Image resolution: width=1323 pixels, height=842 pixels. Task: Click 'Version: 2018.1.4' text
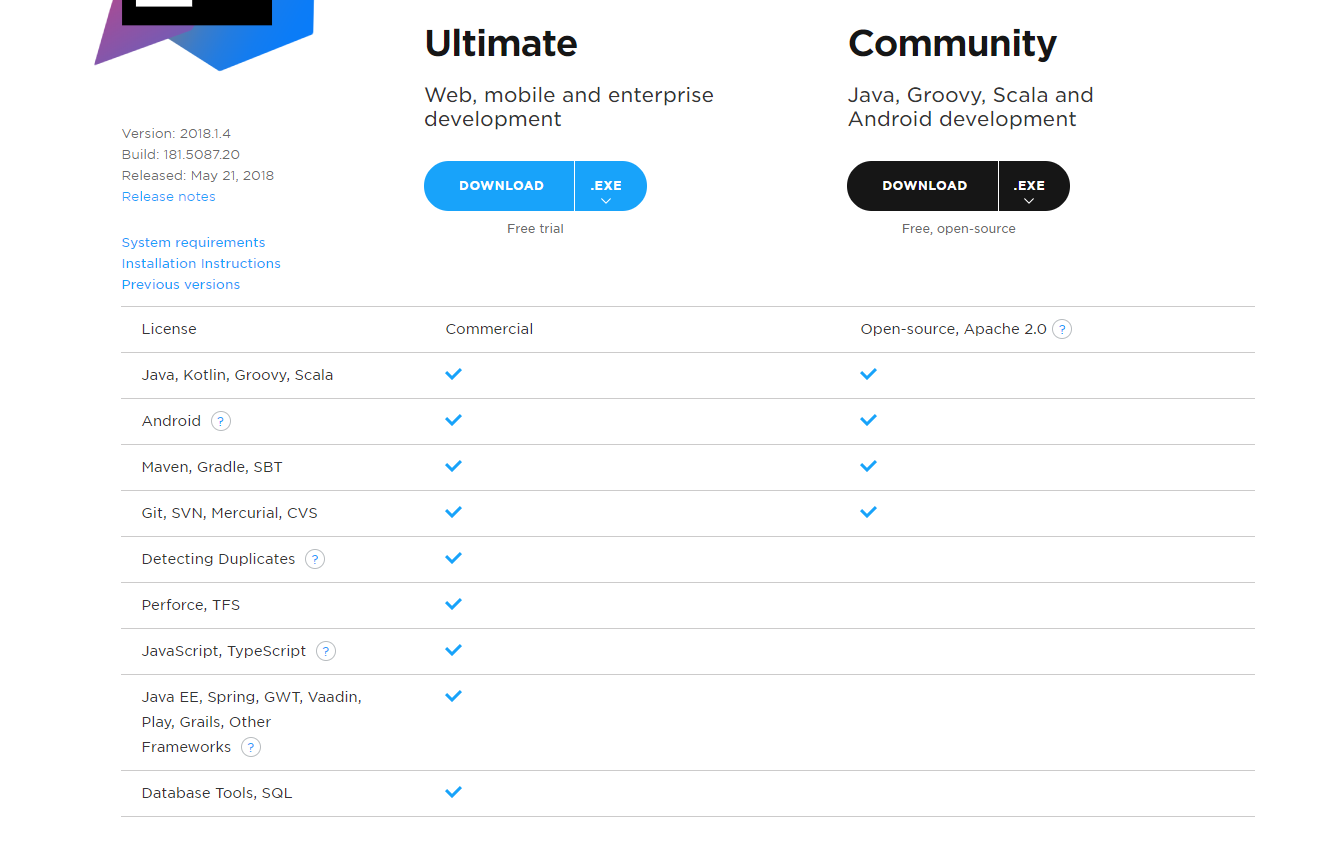tap(176, 134)
